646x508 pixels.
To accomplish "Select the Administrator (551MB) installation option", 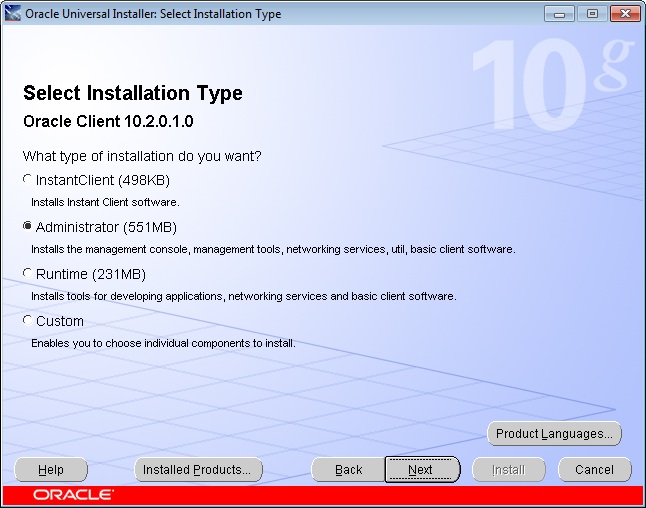I will pos(27,227).
